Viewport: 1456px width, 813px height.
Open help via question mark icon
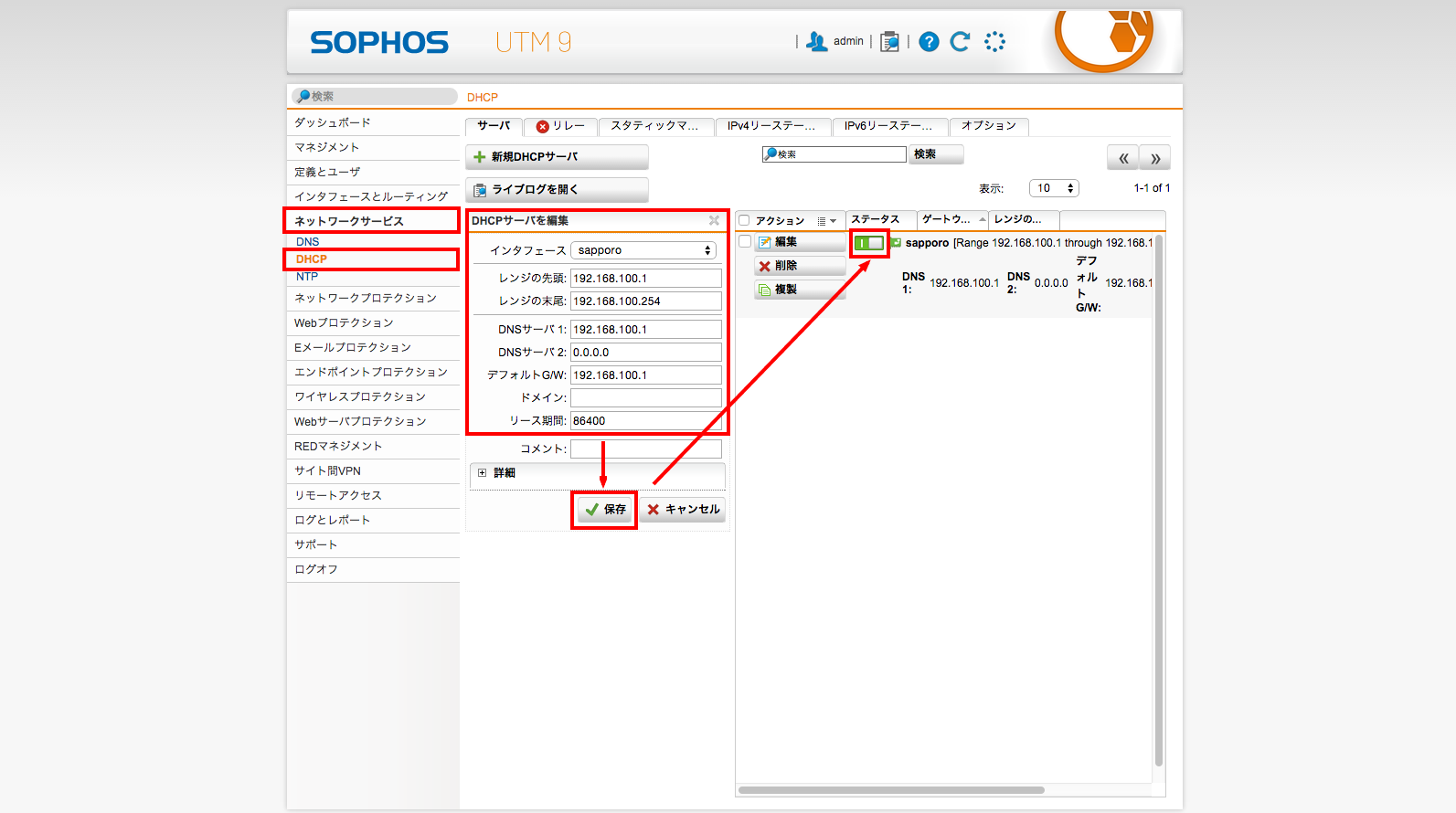click(929, 42)
